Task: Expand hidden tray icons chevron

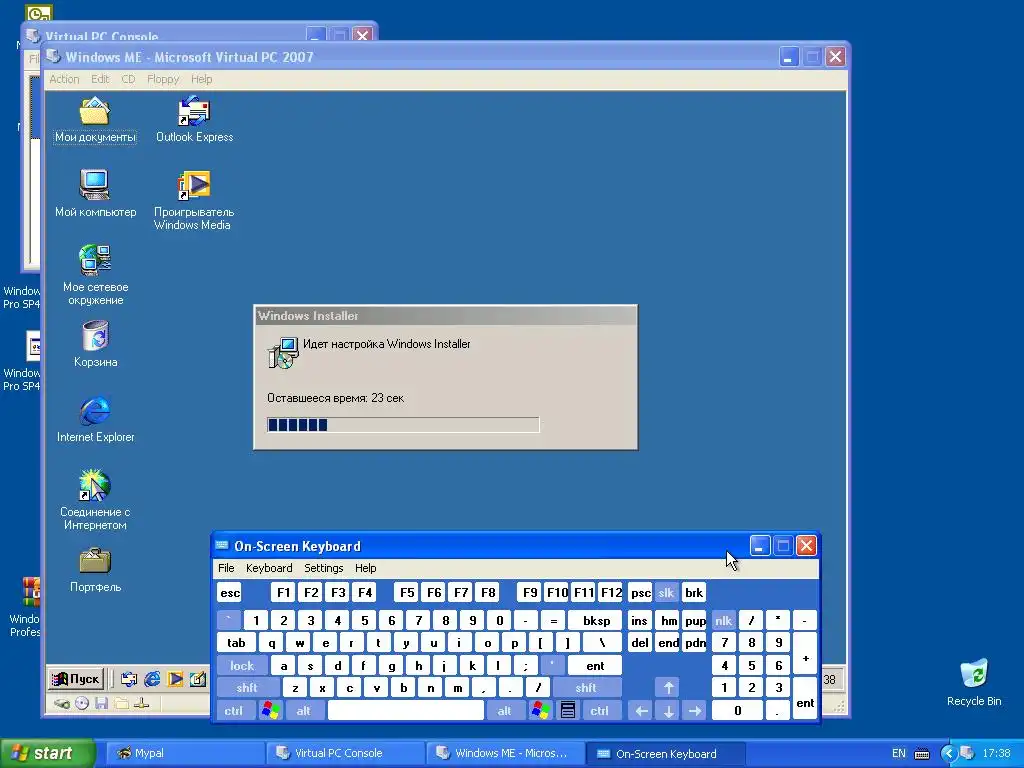Action: coord(948,754)
